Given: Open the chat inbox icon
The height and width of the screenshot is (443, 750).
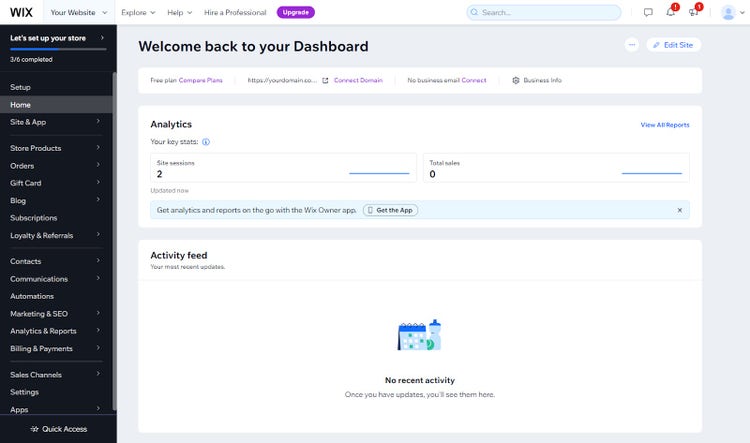Looking at the screenshot, I should (648, 12).
